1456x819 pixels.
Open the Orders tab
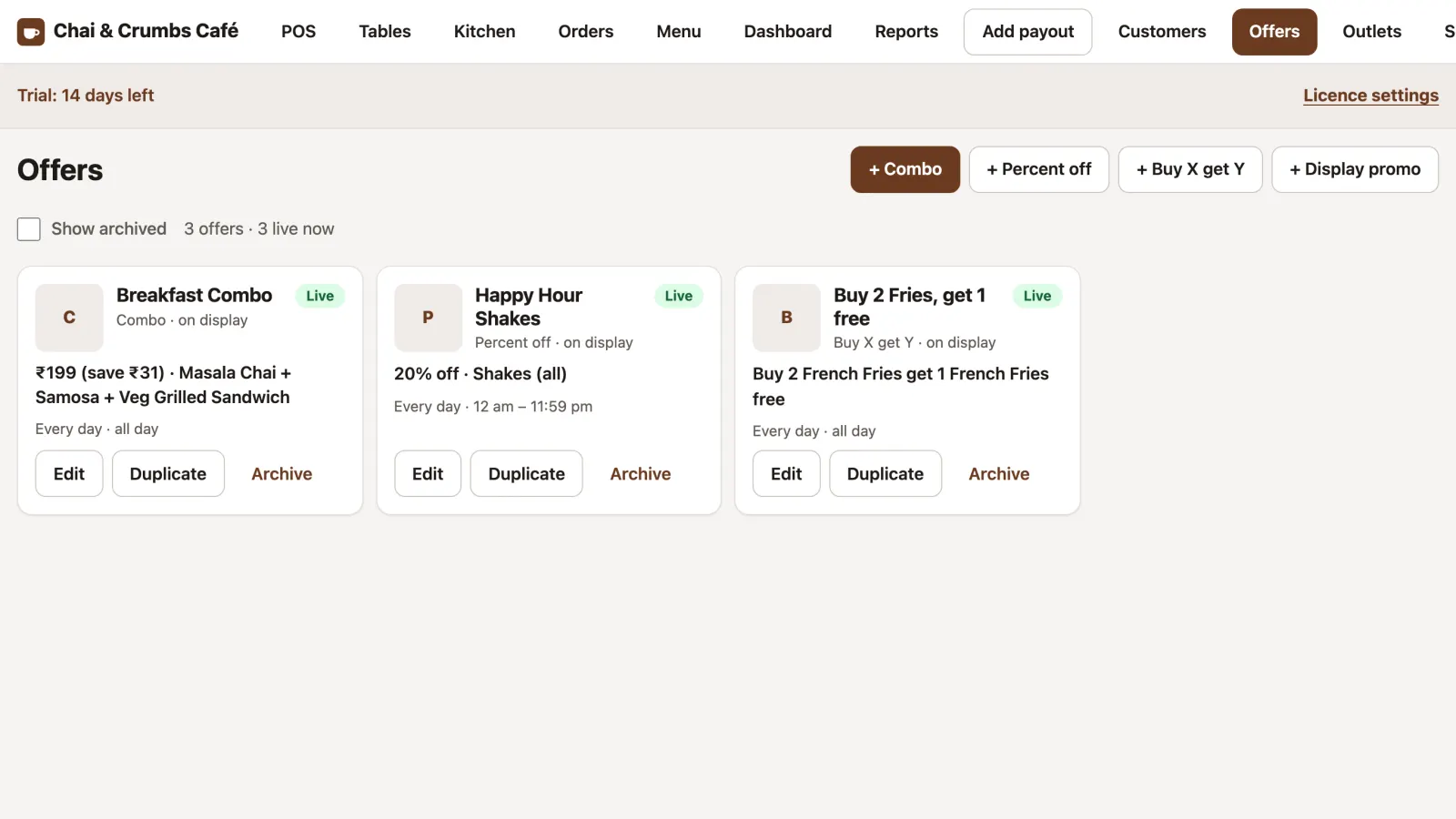point(586,32)
